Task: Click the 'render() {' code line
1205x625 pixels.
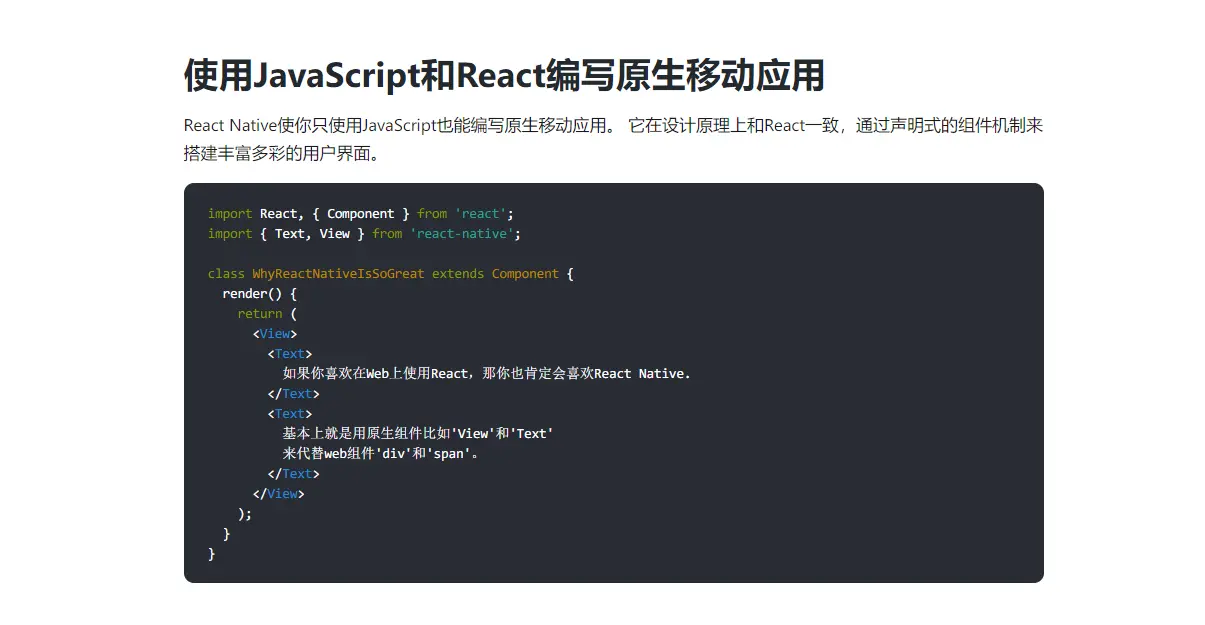Action: (x=260, y=293)
